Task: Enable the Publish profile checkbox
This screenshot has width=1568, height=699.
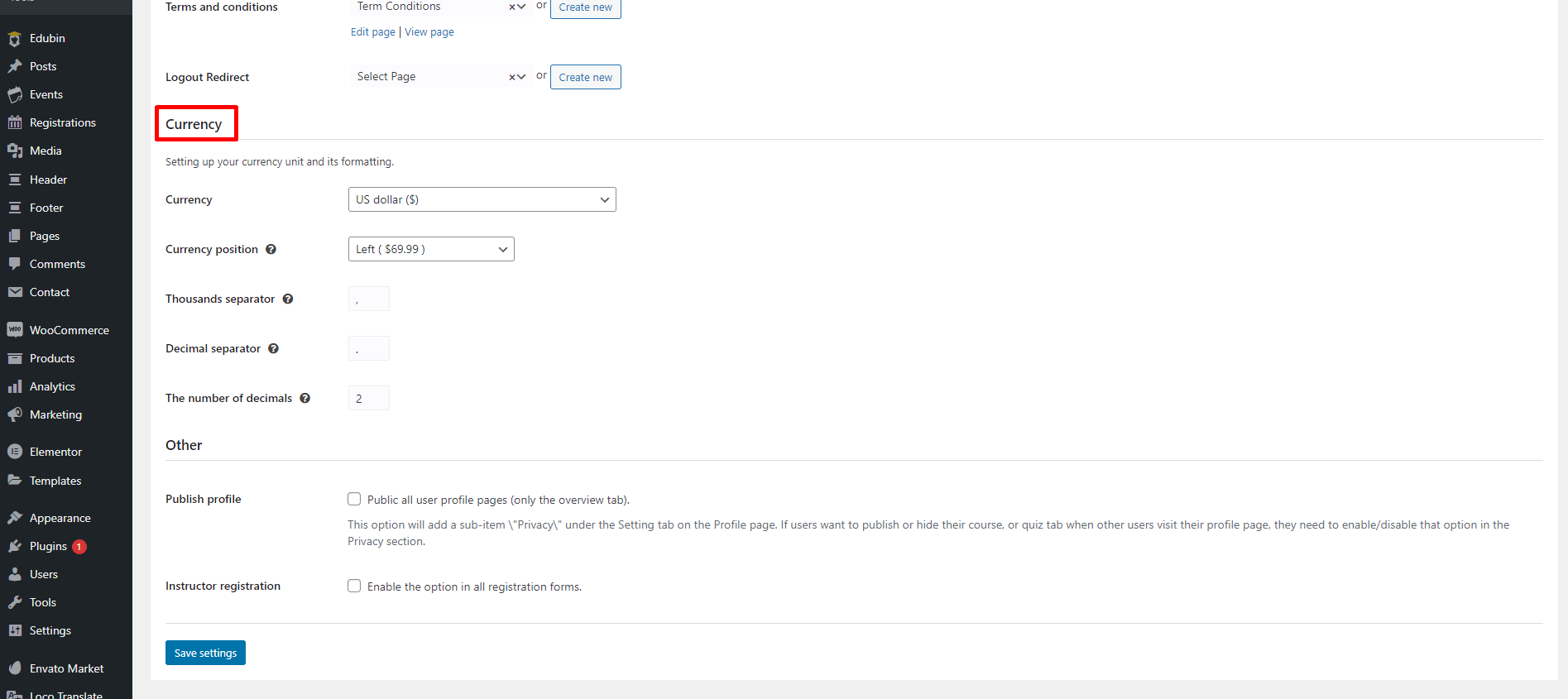Action: pyautogui.click(x=354, y=499)
